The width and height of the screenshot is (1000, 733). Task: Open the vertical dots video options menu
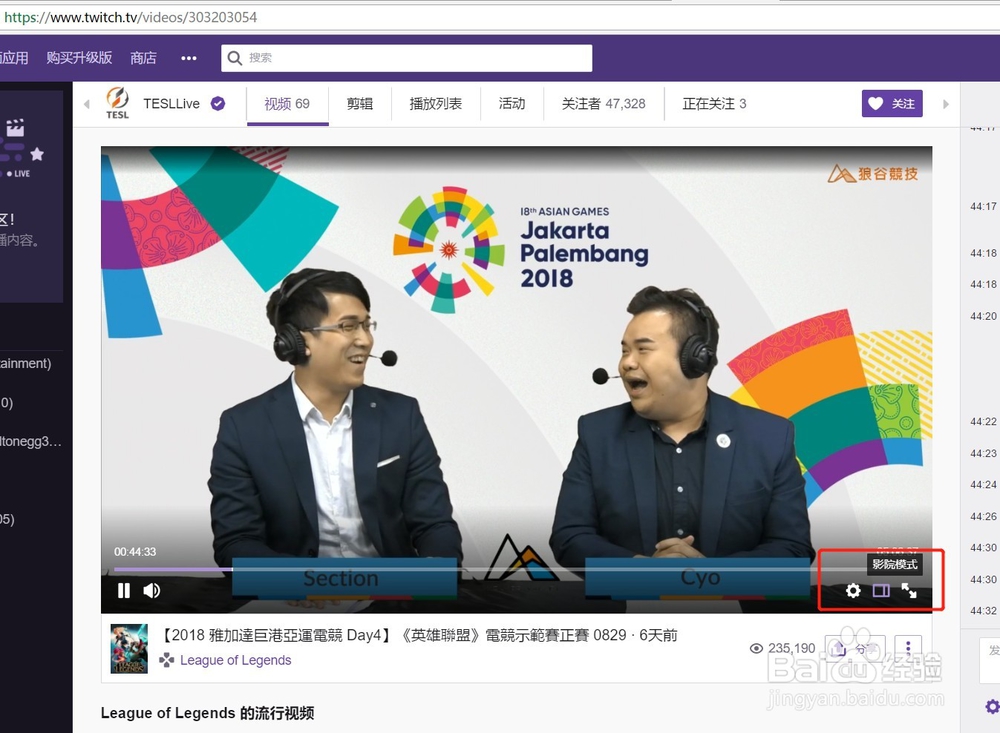click(908, 649)
